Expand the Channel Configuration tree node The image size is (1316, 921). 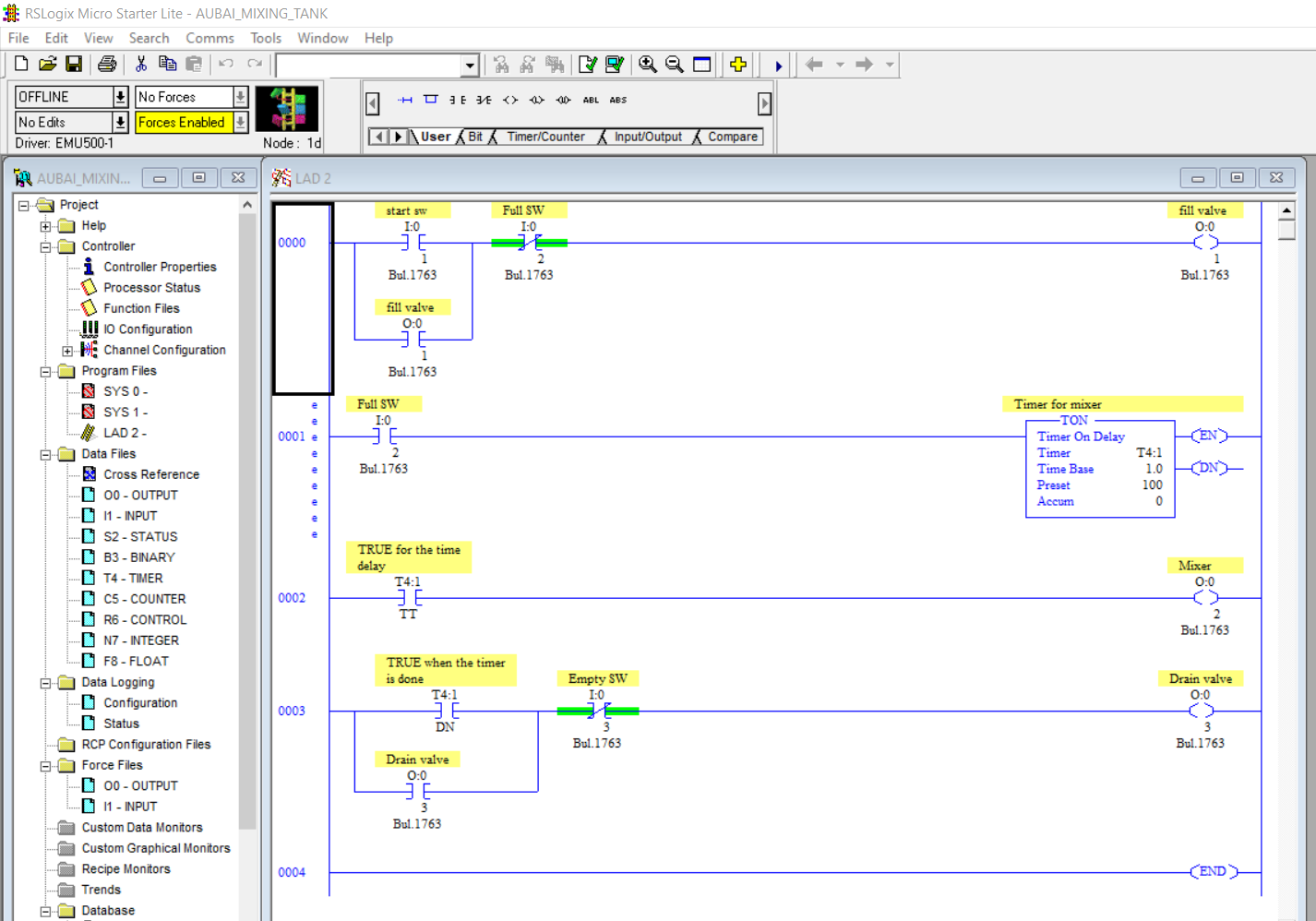(66, 350)
